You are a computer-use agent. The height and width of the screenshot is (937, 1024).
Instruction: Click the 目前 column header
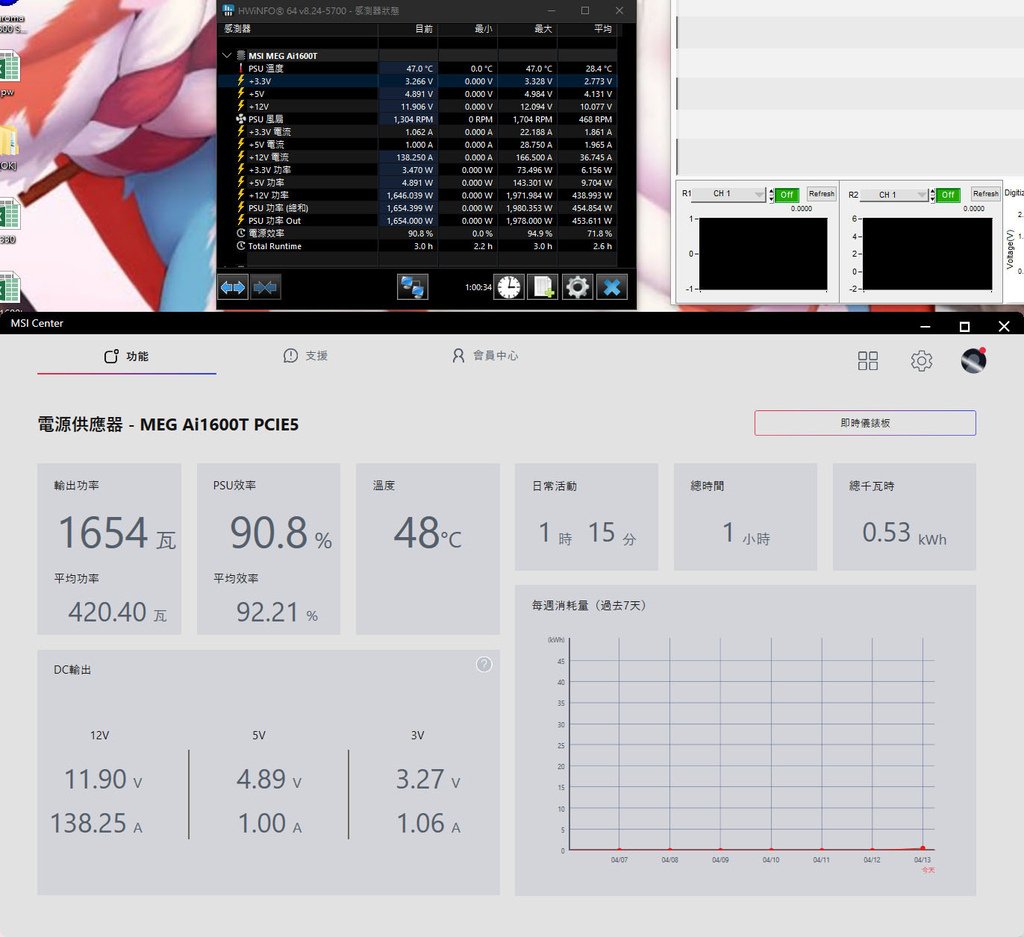point(408,29)
